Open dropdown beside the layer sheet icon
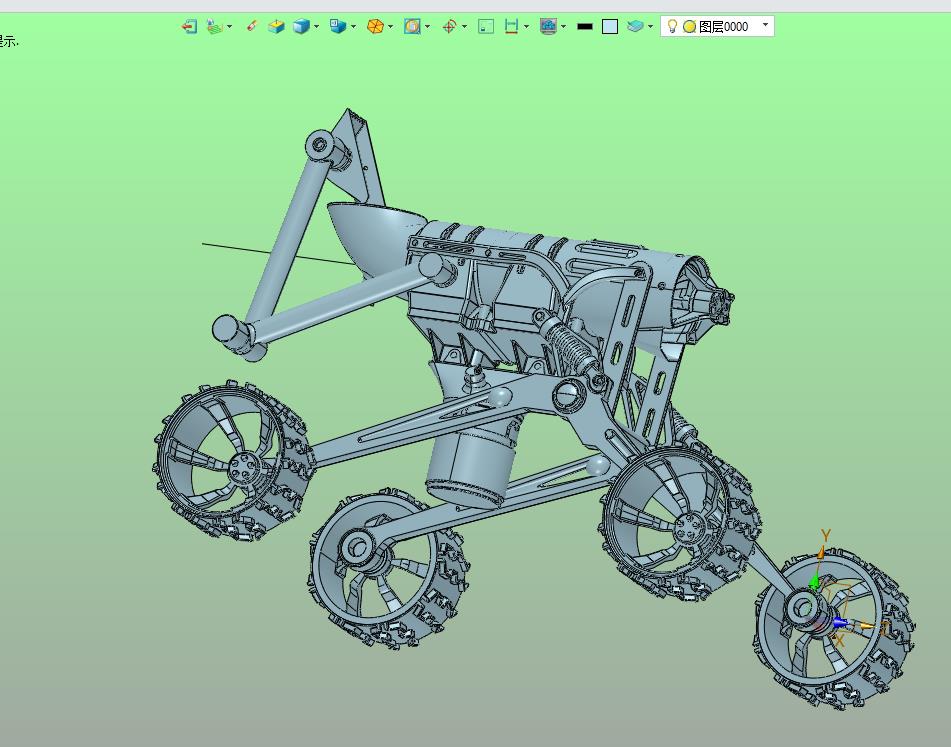Viewport: 951px width, 747px height. (x=650, y=27)
